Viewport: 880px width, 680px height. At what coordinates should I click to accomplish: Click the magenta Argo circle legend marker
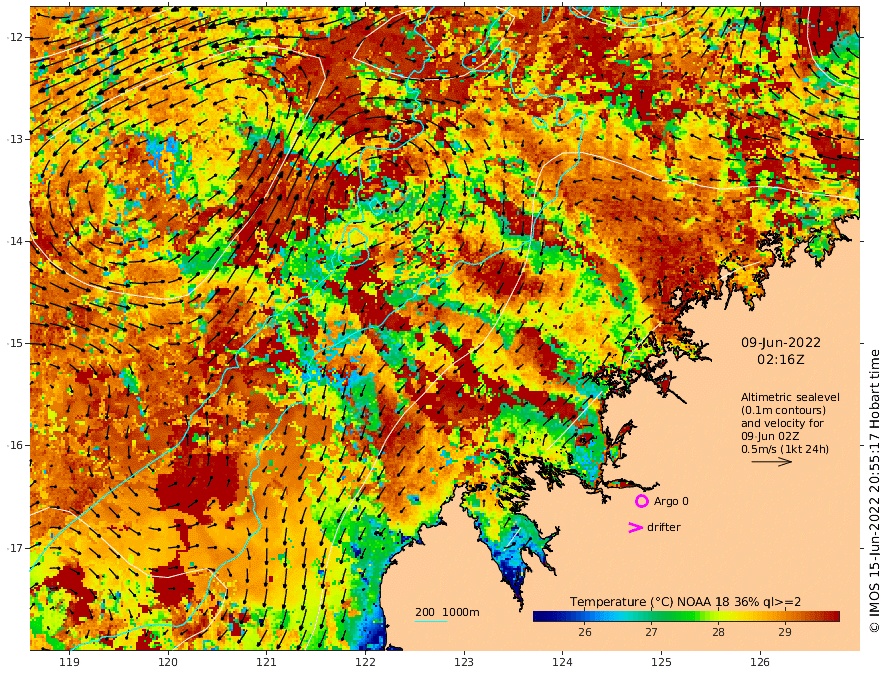point(642,501)
